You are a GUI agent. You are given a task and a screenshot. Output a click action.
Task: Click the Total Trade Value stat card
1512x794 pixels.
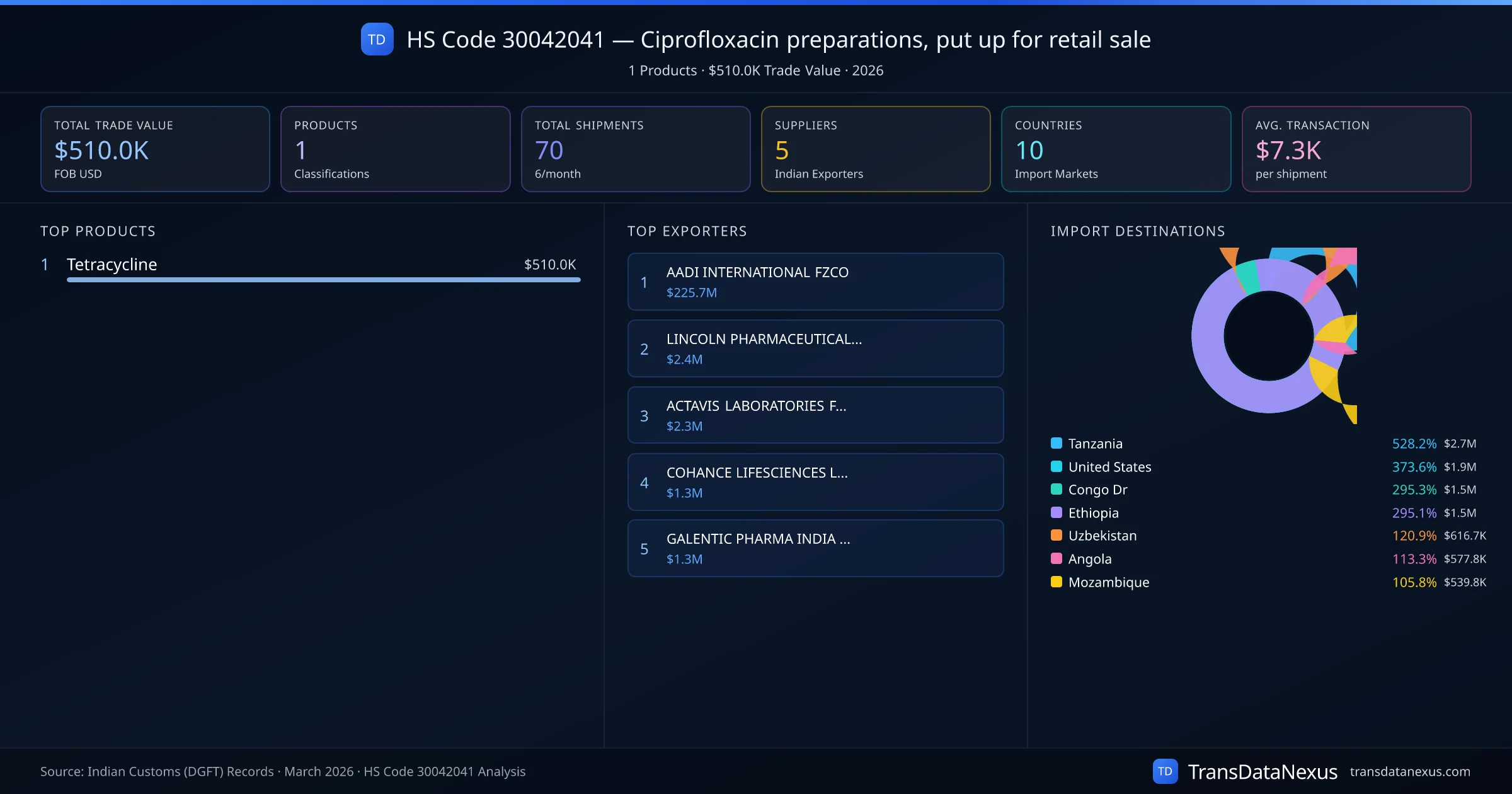[155, 149]
